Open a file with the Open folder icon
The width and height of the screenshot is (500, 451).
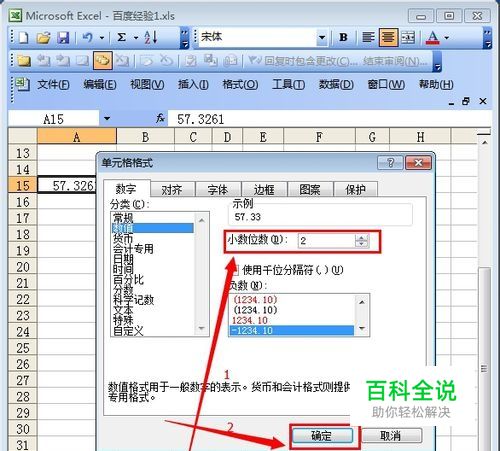point(43,37)
